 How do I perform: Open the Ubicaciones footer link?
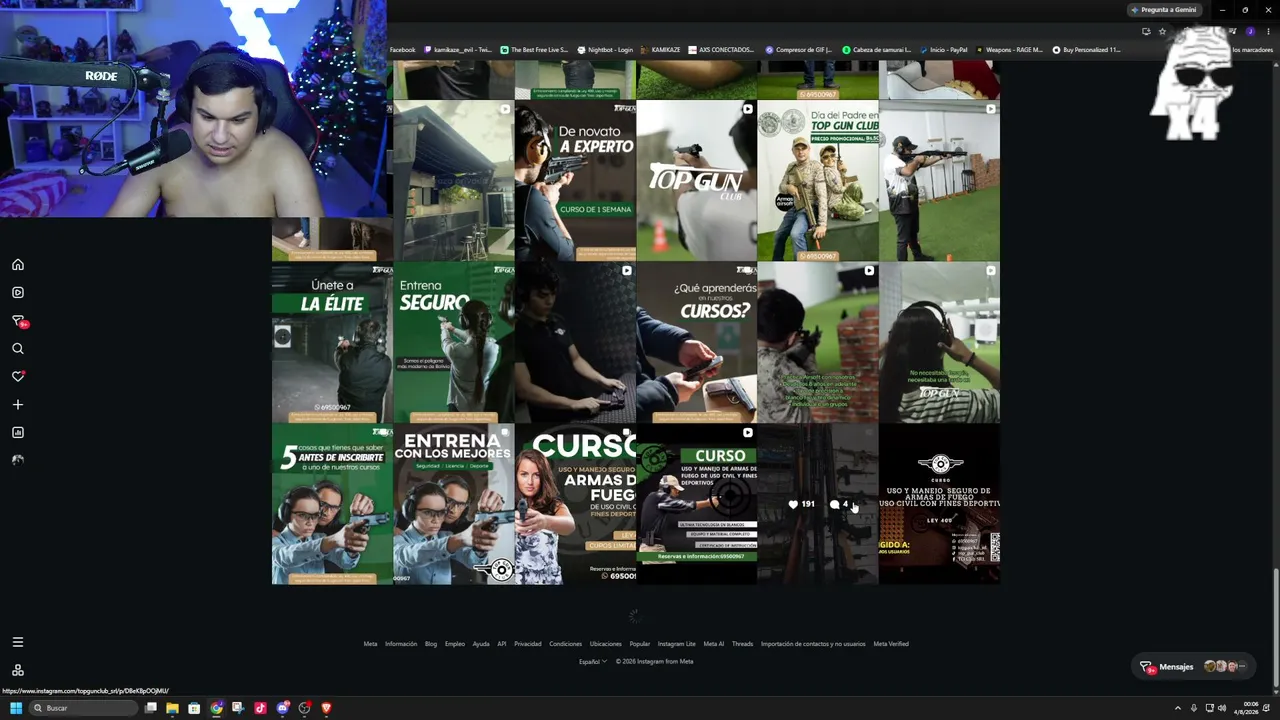tap(606, 644)
